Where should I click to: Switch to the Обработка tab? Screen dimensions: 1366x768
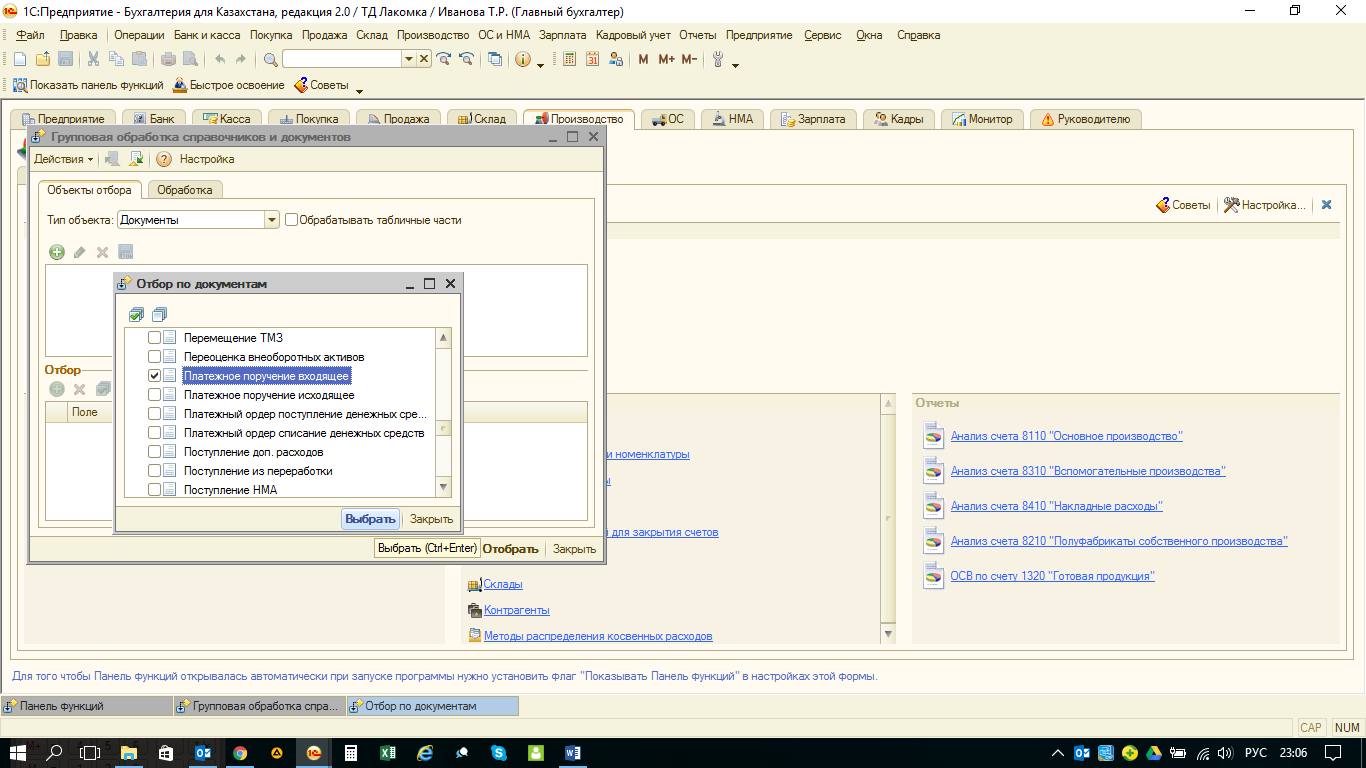[x=185, y=190]
